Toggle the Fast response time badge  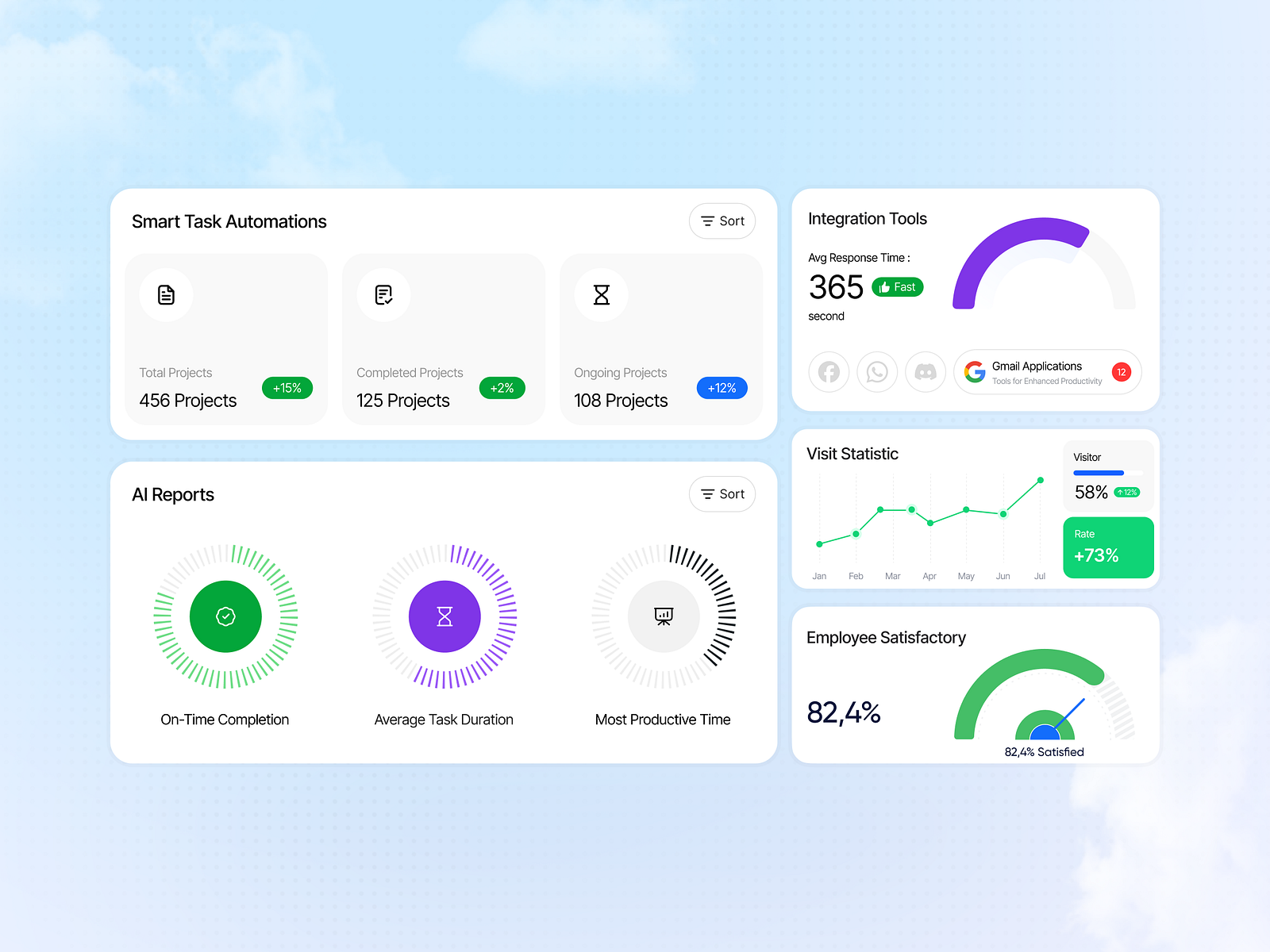(897, 287)
